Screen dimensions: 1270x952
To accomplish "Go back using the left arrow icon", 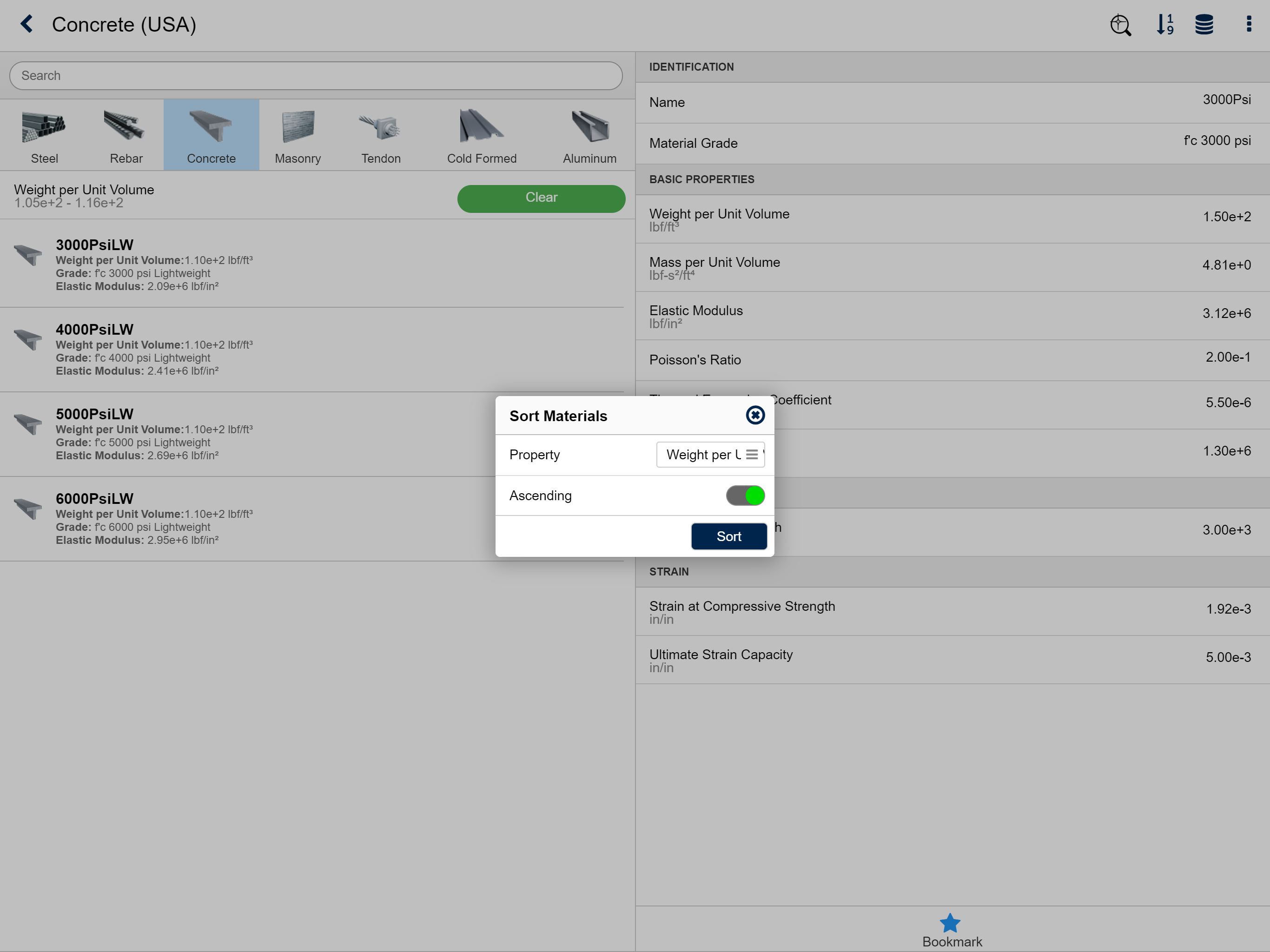I will pyautogui.click(x=26, y=24).
